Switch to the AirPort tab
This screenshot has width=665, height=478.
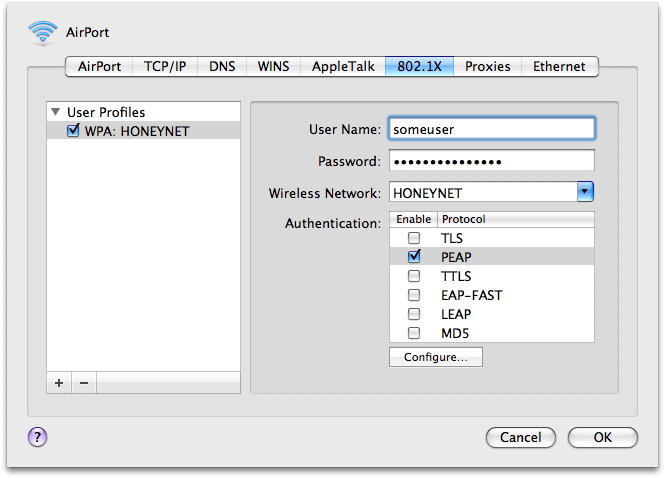tap(99, 67)
